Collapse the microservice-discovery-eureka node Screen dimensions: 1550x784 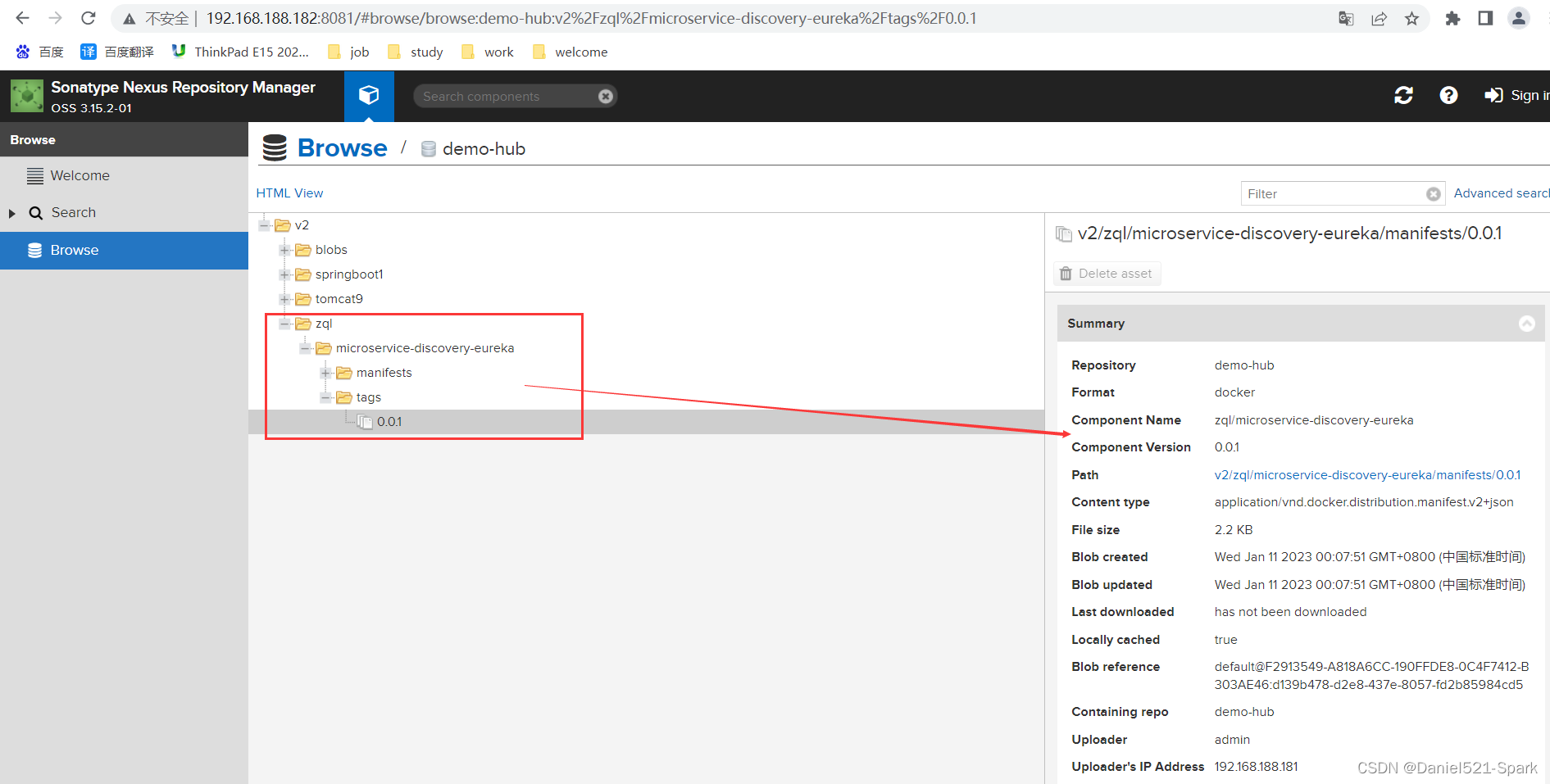(x=305, y=348)
